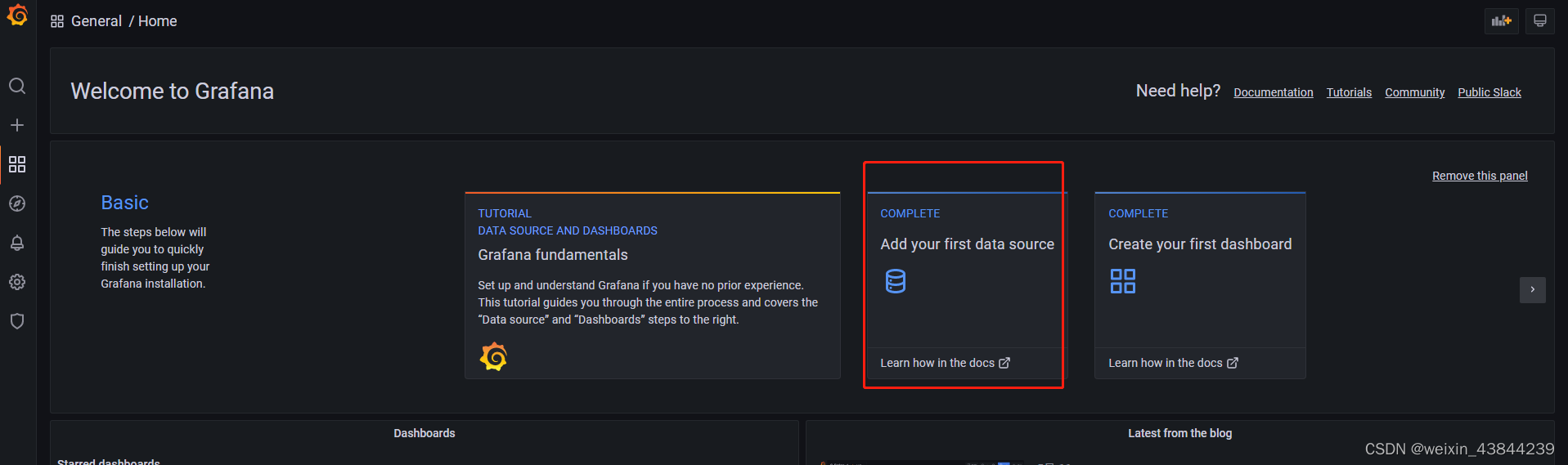Click the Add panel icon in top bar
This screenshot has width=1568, height=465.
click(x=1501, y=21)
